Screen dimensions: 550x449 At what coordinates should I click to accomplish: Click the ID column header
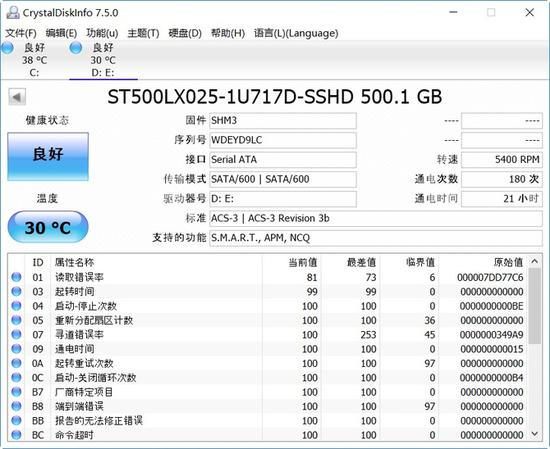[38, 262]
